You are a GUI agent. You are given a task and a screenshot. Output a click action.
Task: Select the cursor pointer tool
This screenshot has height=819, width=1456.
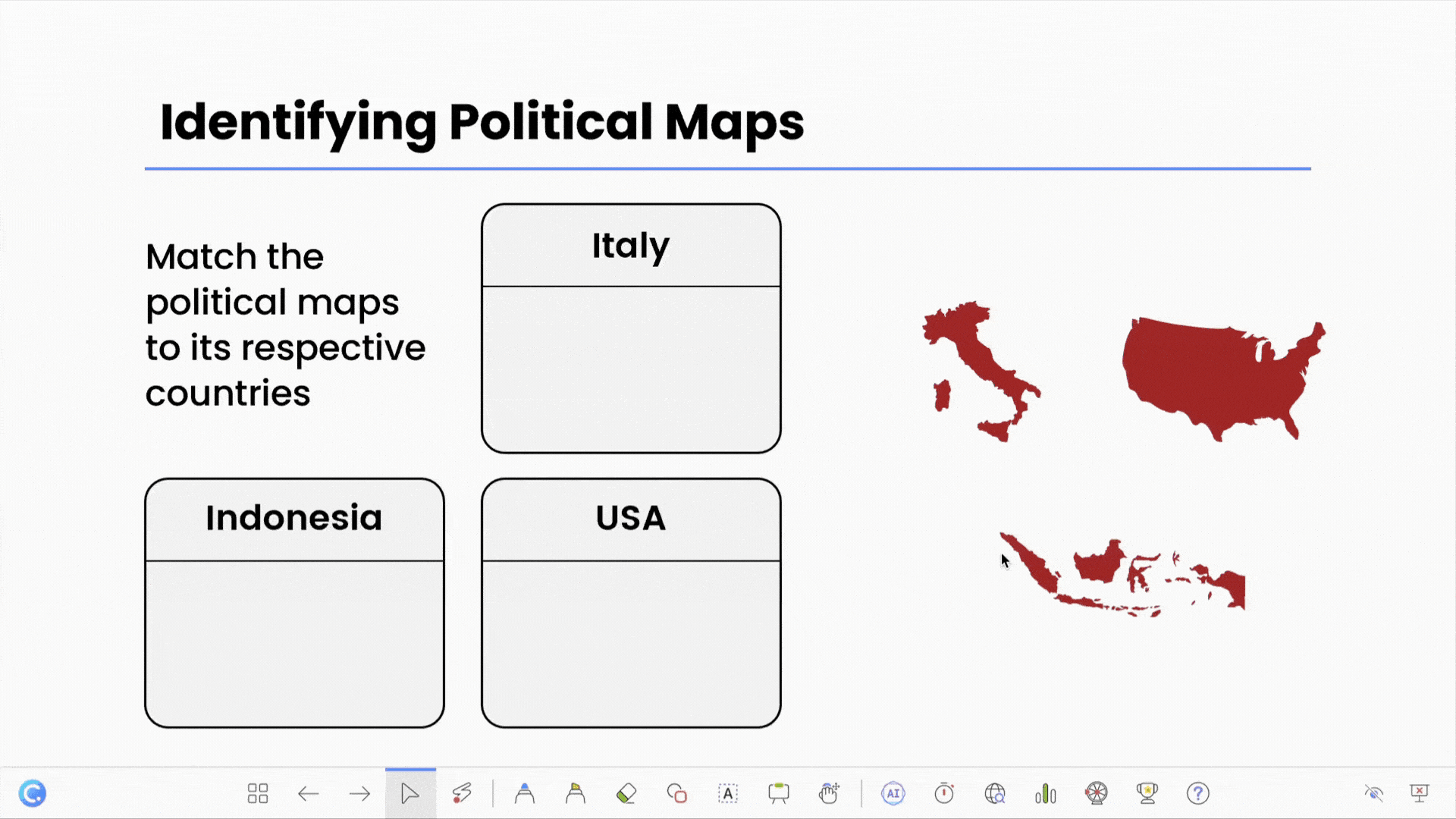(410, 793)
